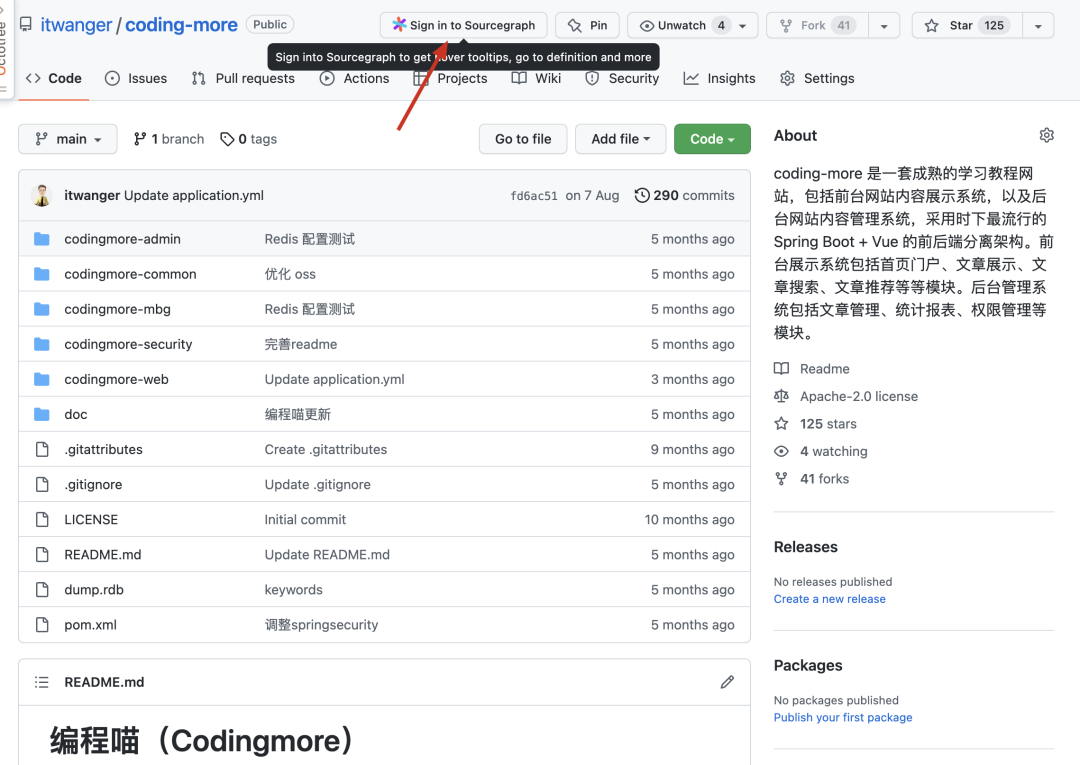Click the Go to file button
Screen dimensions: 1080x765
pos(523,139)
